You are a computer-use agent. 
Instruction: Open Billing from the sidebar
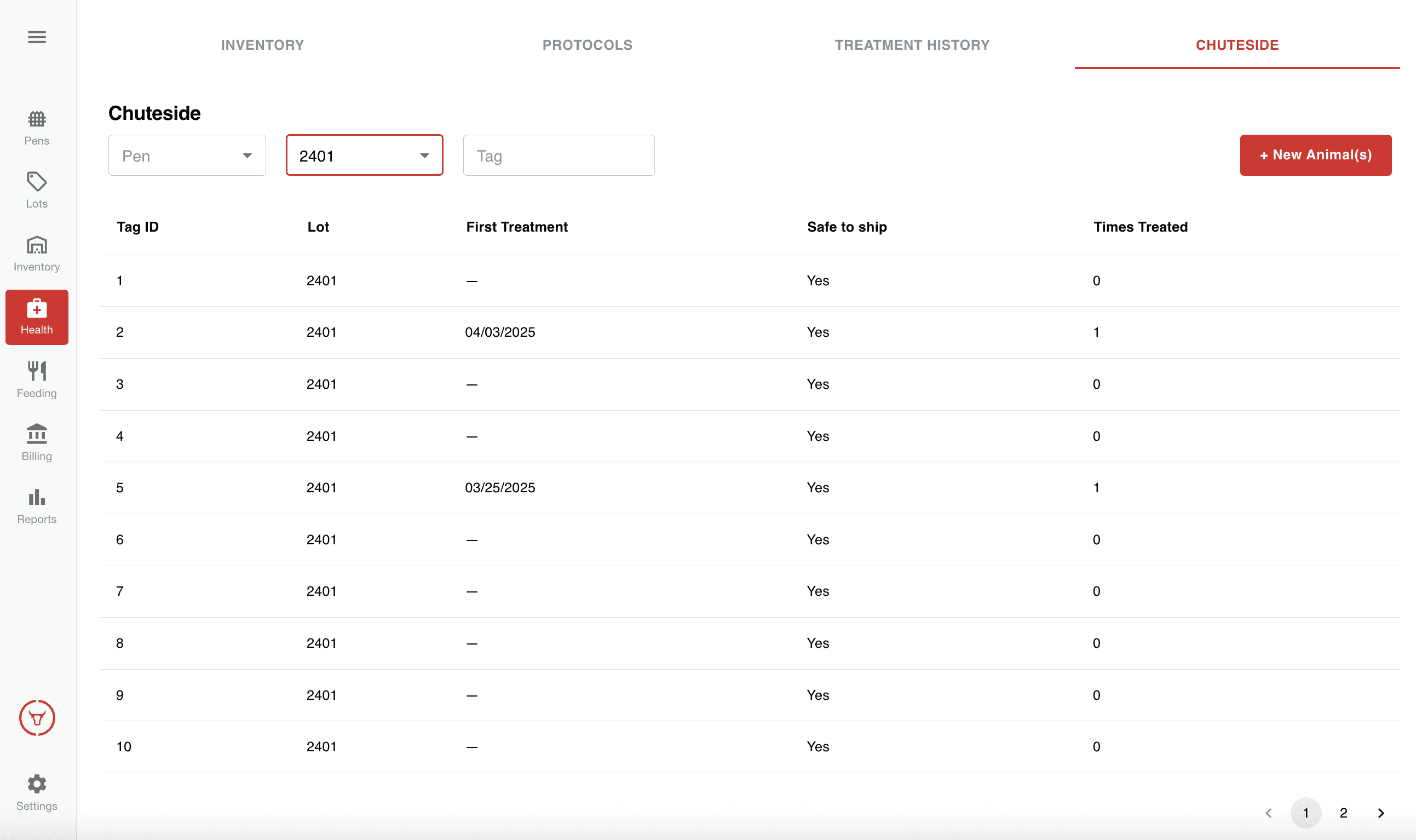[37, 442]
